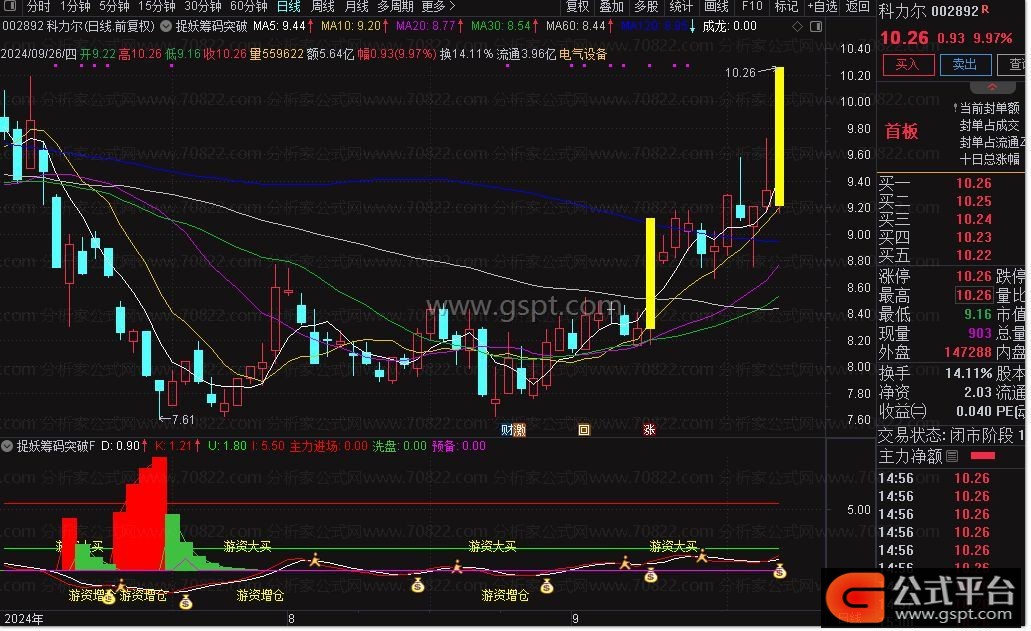Click the 买二 10.25 bid row
Image resolution: width=1031 pixels, height=631 pixels.
tap(936, 201)
